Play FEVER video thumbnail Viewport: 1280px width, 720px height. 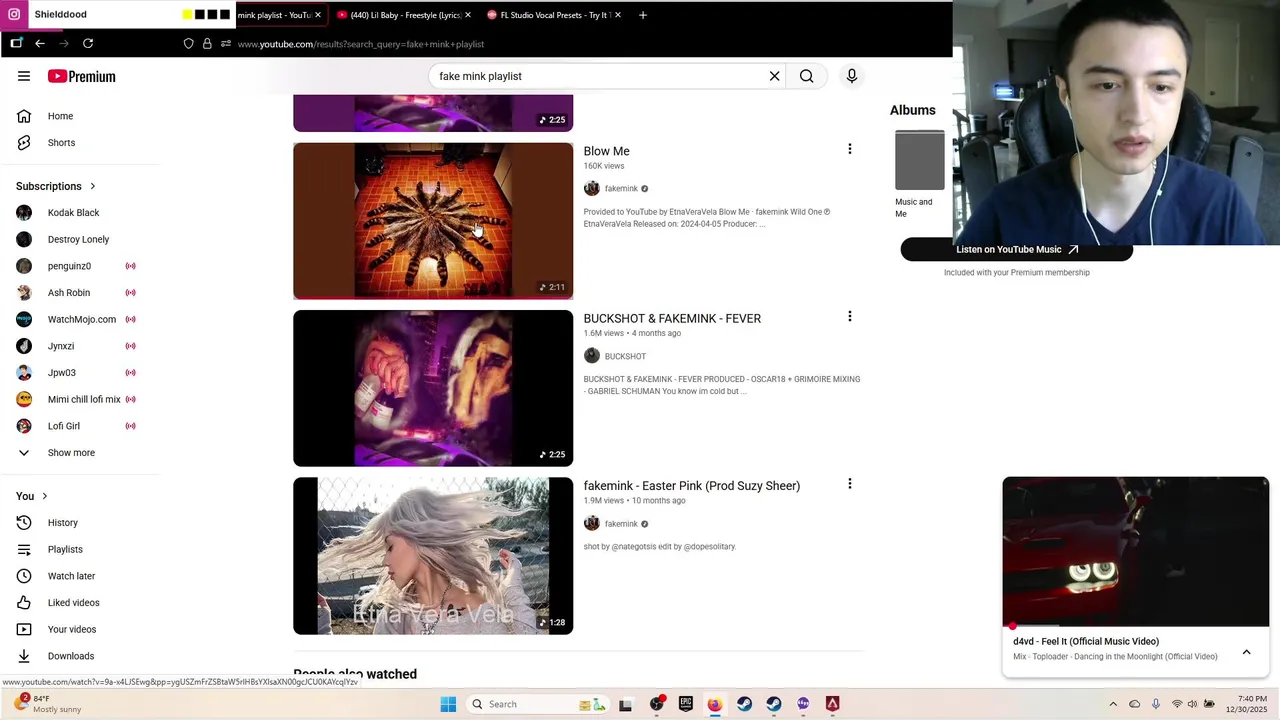[x=433, y=388]
